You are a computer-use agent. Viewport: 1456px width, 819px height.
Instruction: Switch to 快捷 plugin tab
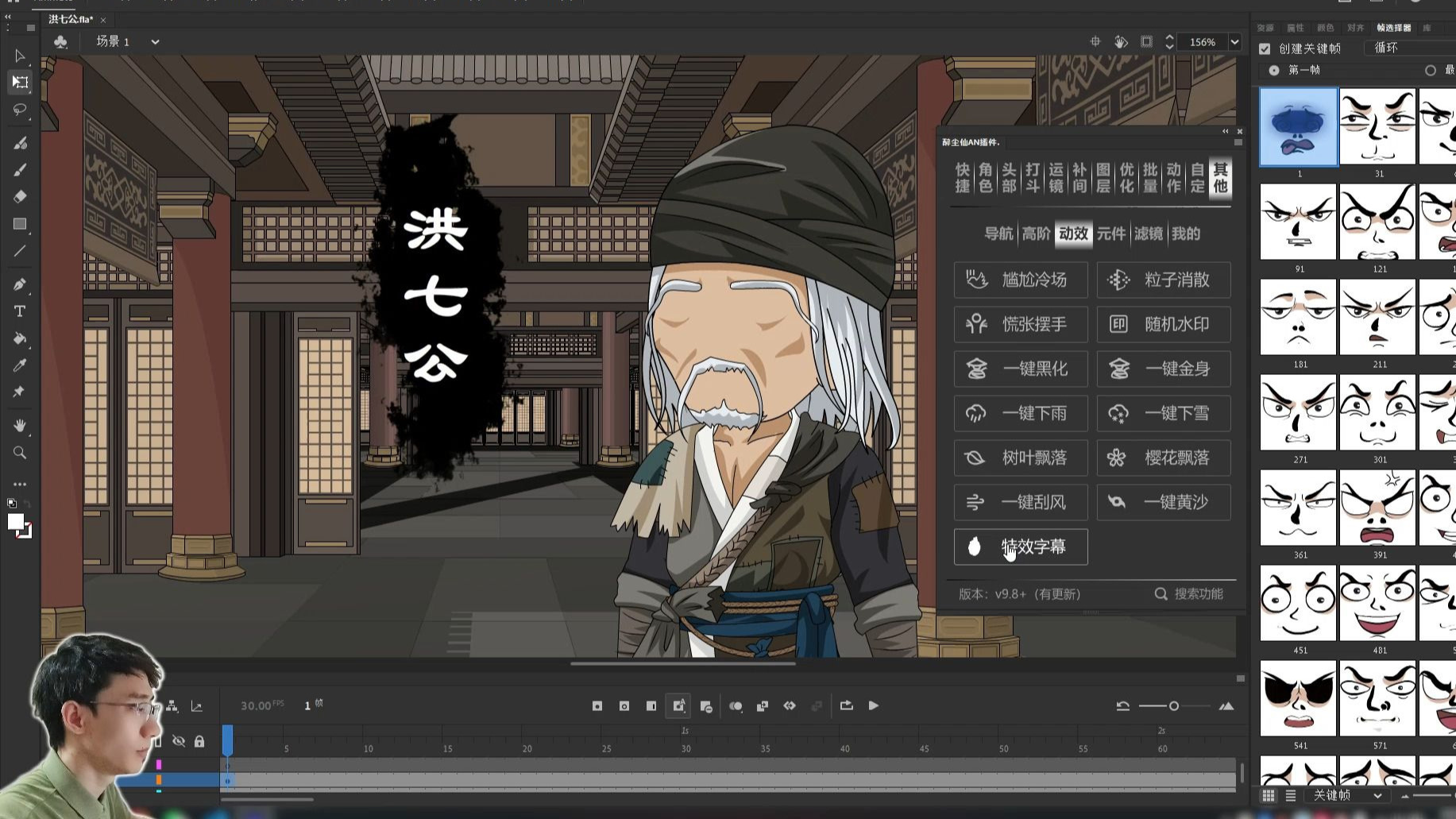coord(963,178)
